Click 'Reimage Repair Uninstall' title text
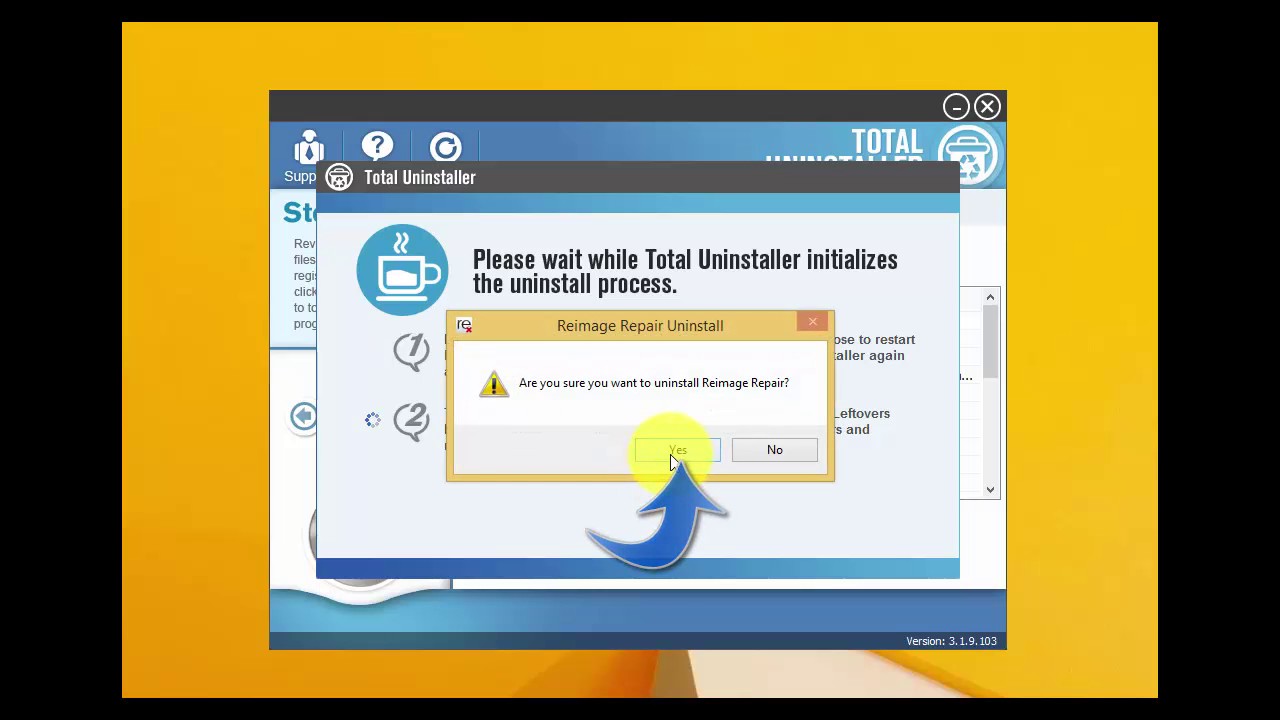 point(640,325)
